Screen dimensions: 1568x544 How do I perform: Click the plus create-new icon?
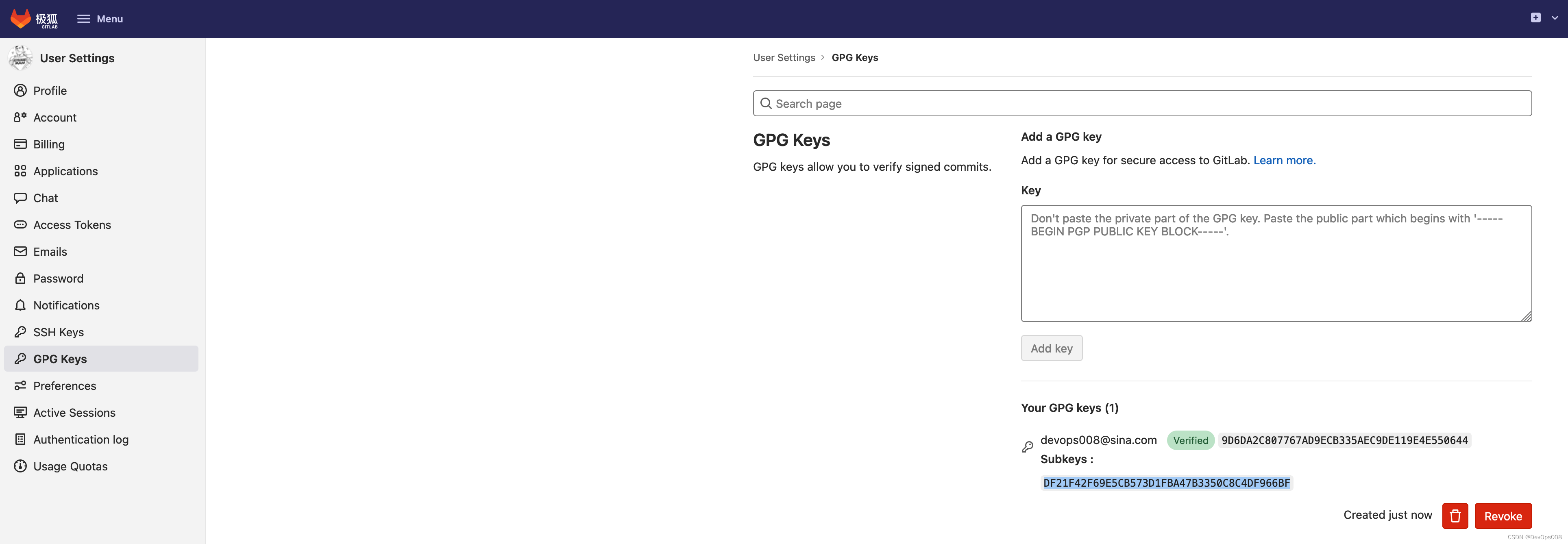[1536, 17]
